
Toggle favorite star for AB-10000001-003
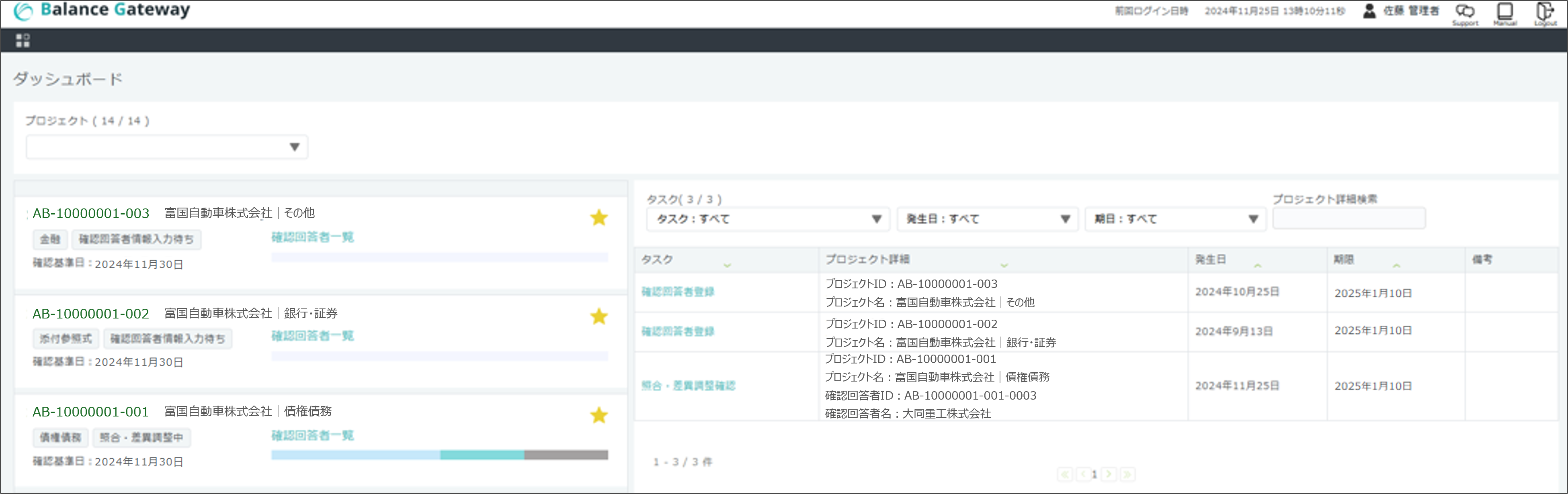coord(599,218)
